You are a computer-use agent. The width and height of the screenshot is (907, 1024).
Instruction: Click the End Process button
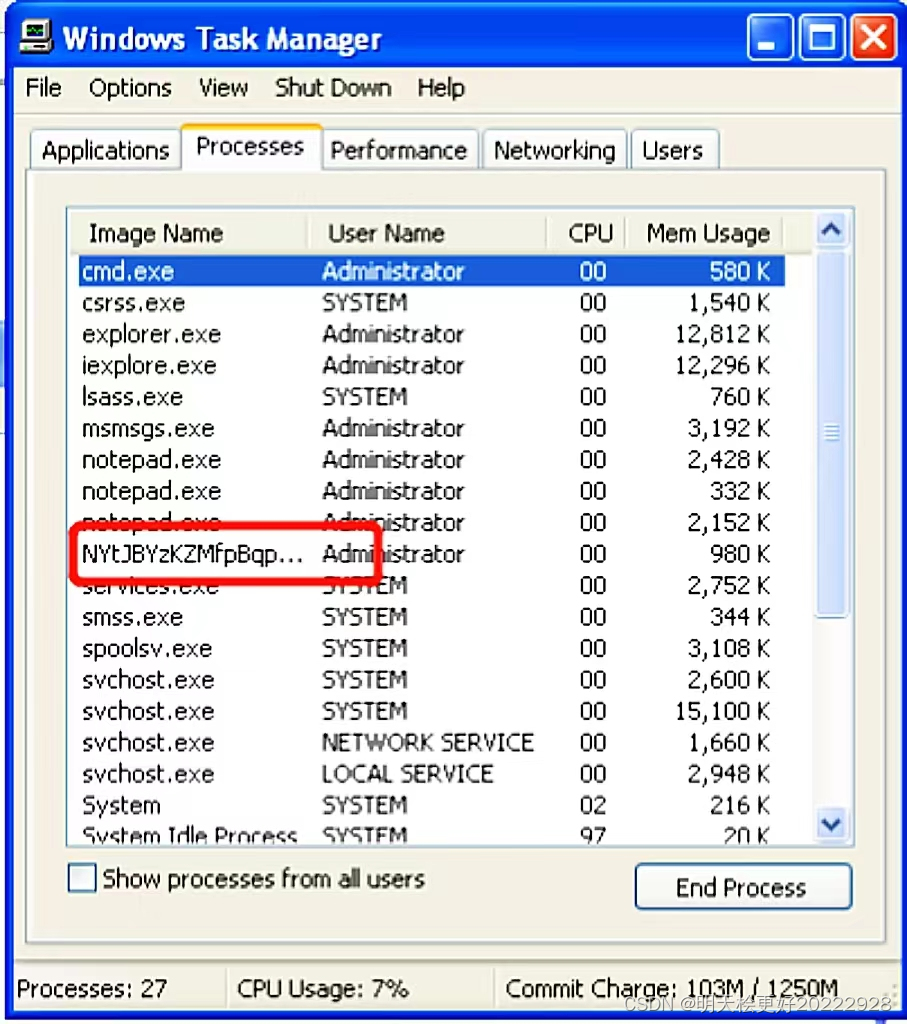click(743, 887)
